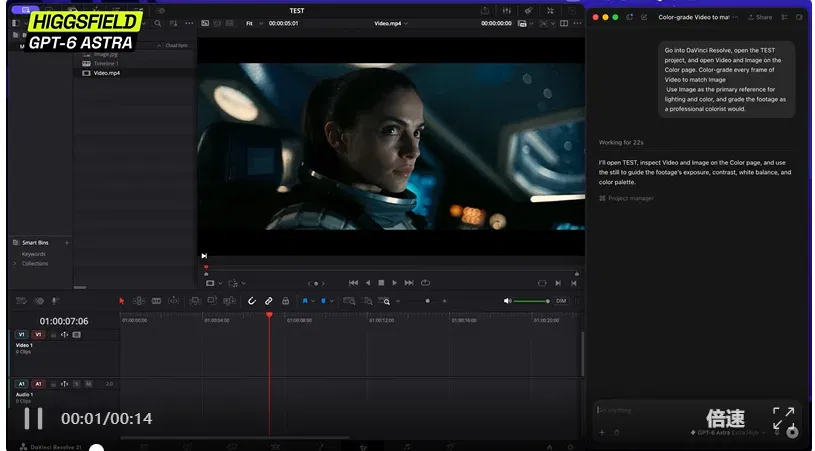Open the mixer icon in top bar
This screenshot has width=815, height=451.
[x=506, y=10]
